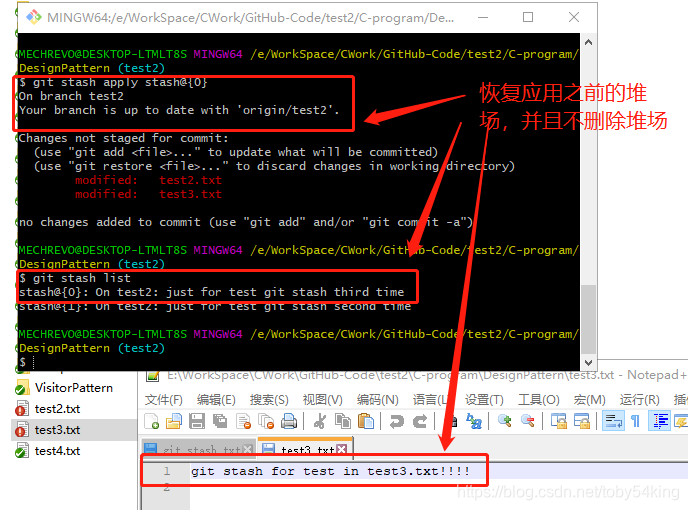The height and width of the screenshot is (510, 688).
Task: Open the 视图(V) menu
Action: (322, 400)
